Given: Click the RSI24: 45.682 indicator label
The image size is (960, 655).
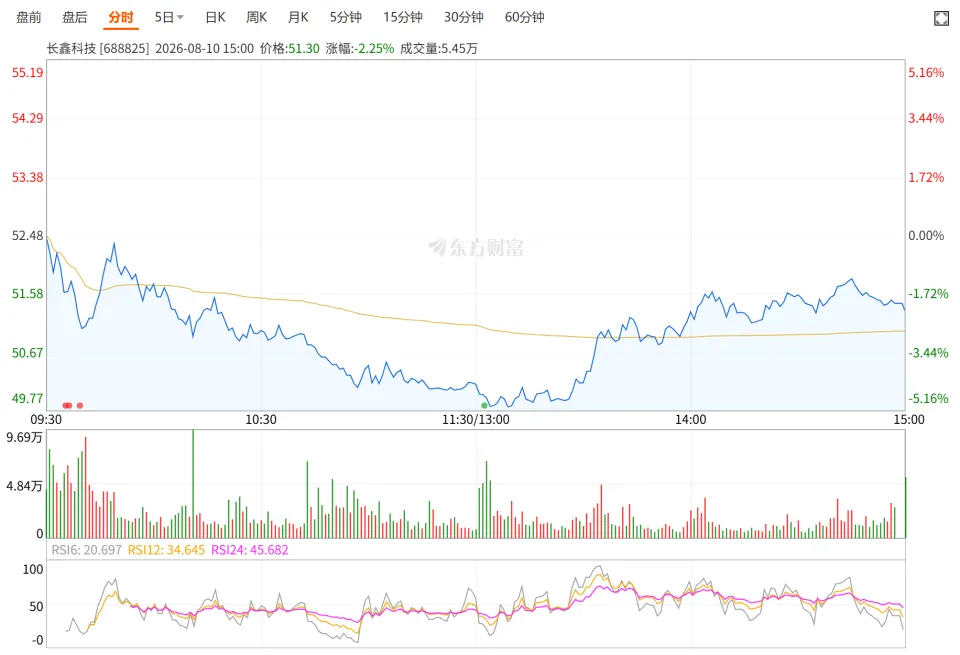Looking at the screenshot, I should [249, 550].
